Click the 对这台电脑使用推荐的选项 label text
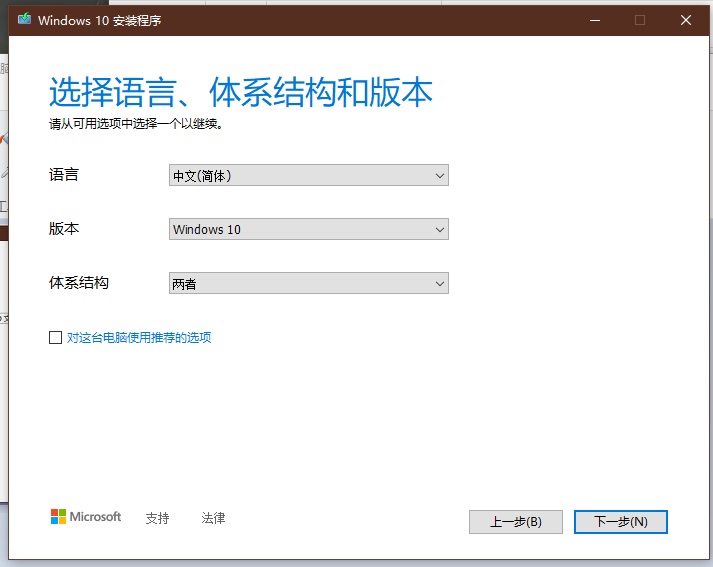The image size is (713, 567). 139,337
